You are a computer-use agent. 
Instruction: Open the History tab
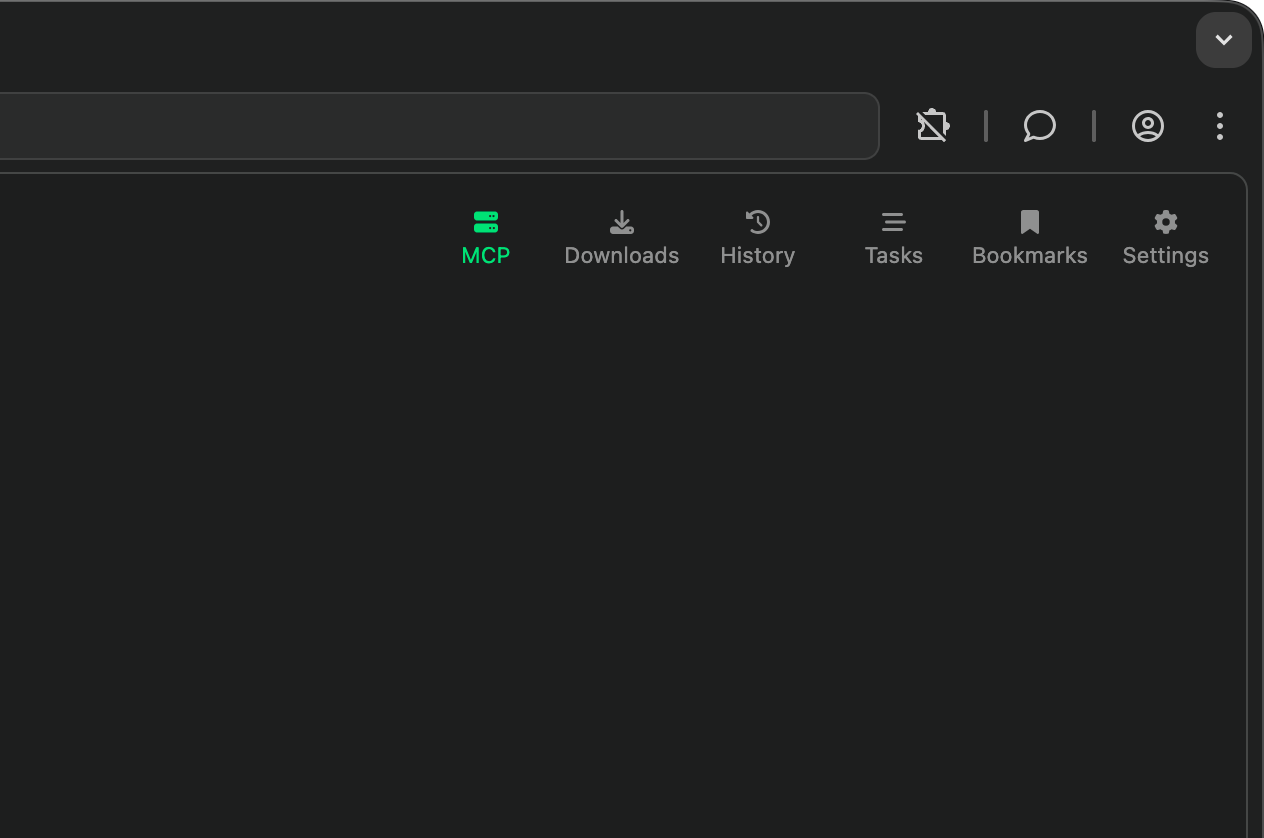[x=757, y=255]
